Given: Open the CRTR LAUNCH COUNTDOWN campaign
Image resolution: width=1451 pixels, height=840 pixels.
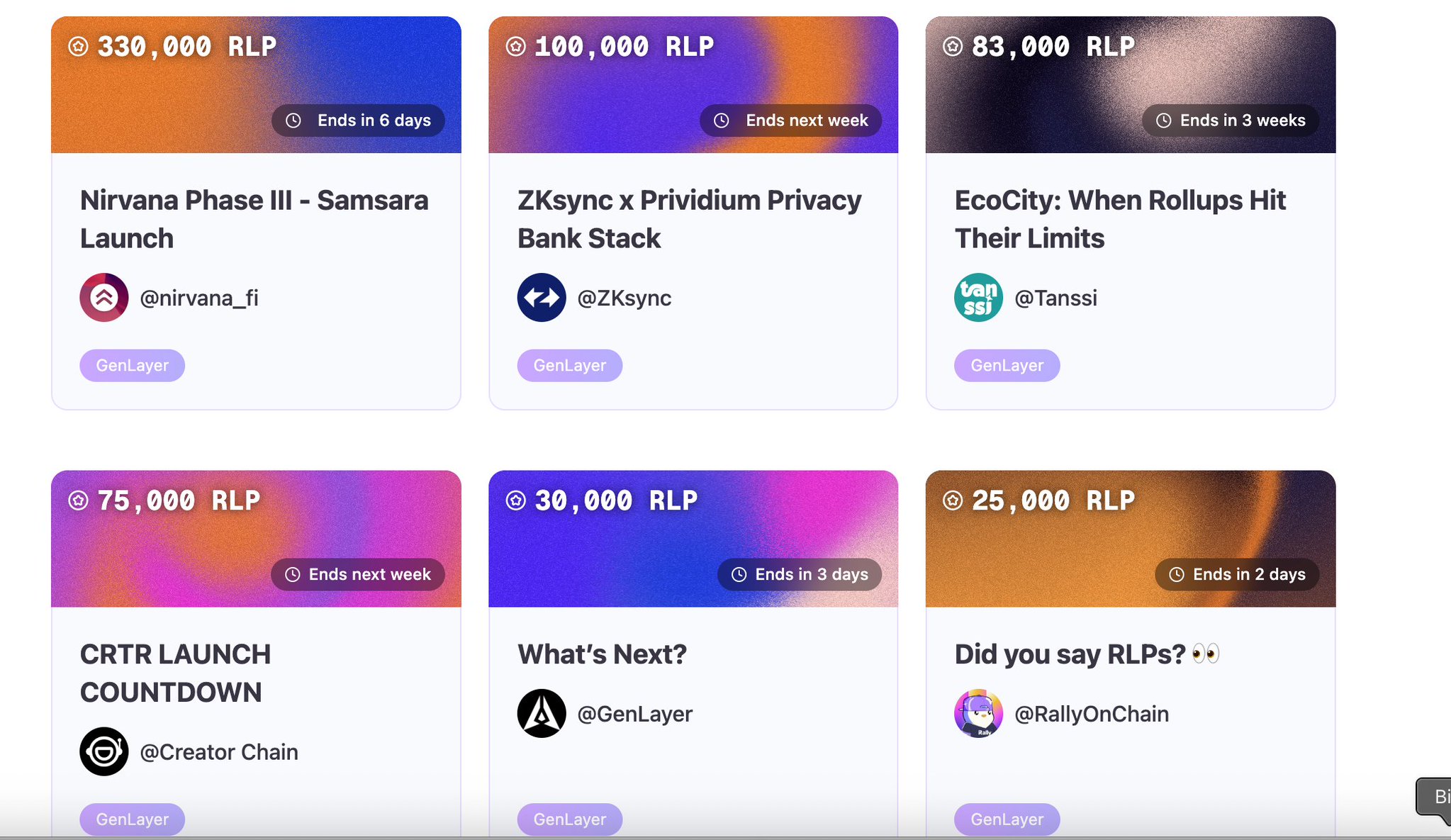Looking at the screenshot, I should (x=175, y=673).
